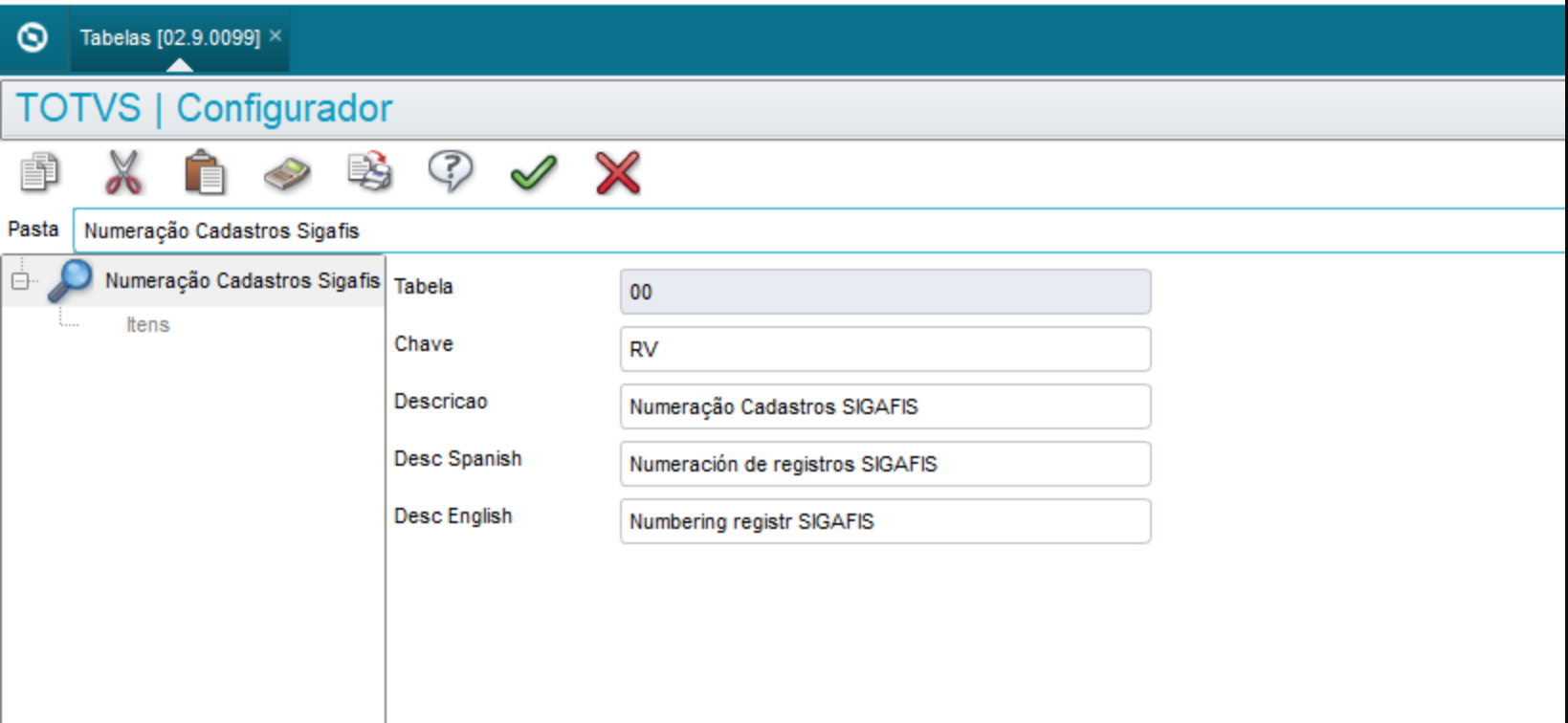Click the Chave field containing RV
1568x723 pixels.
(x=885, y=349)
